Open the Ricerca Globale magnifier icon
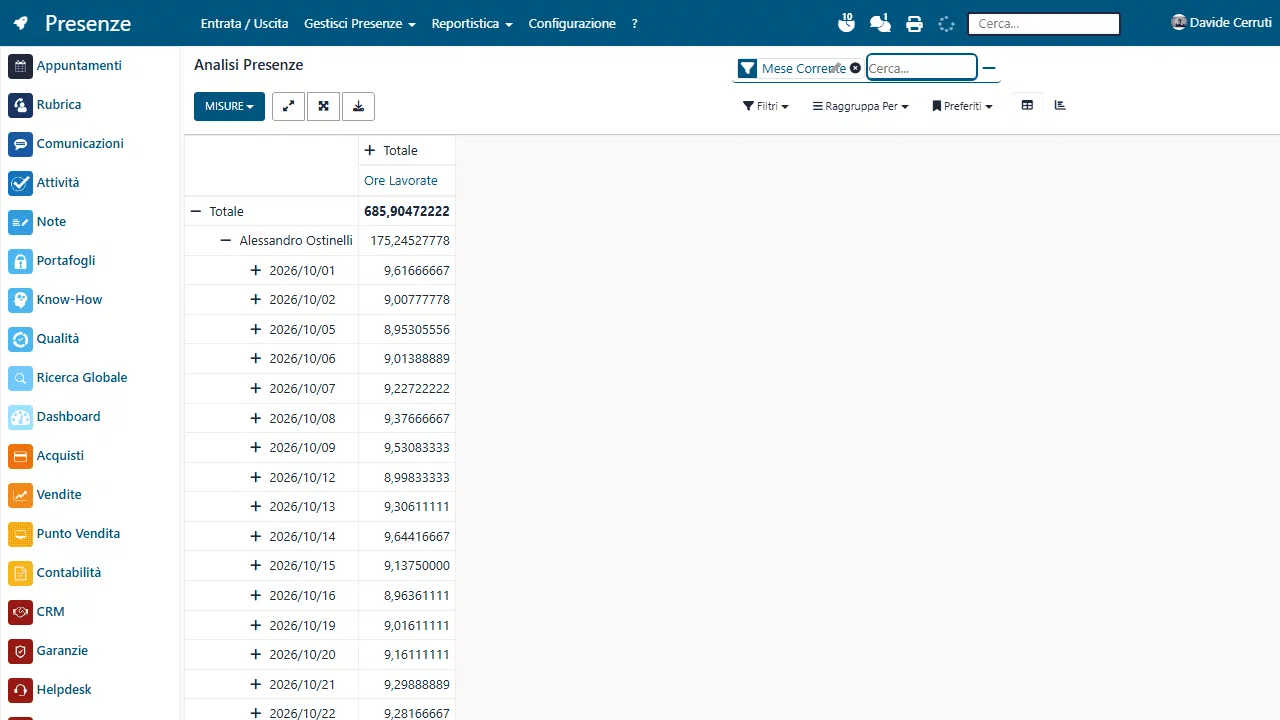This screenshot has height=720, width=1280. pyautogui.click(x=20, y=378)
